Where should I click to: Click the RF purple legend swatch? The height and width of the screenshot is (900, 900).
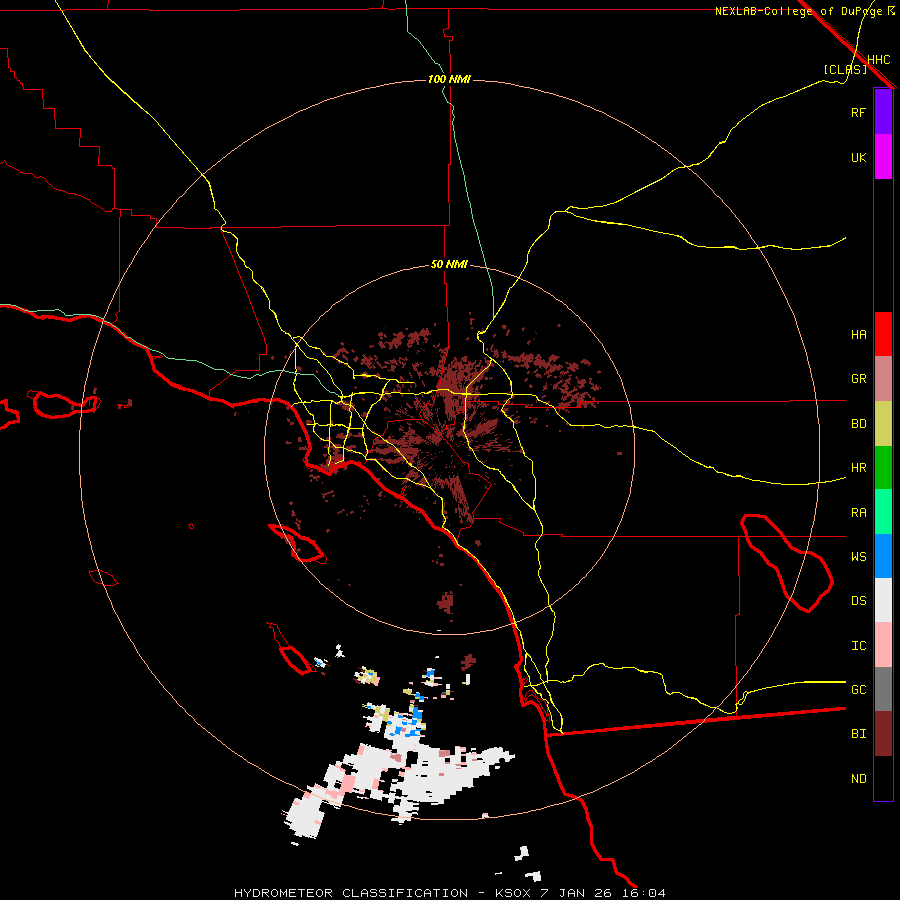[883, 112]
